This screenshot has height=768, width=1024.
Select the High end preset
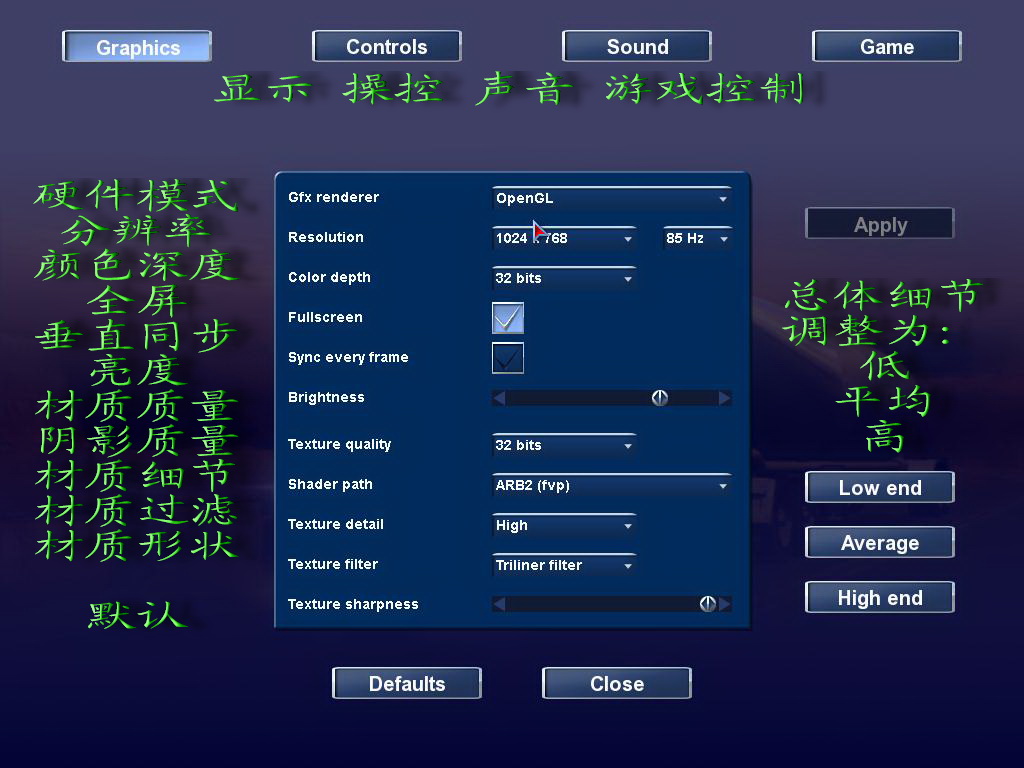(880, 597)
